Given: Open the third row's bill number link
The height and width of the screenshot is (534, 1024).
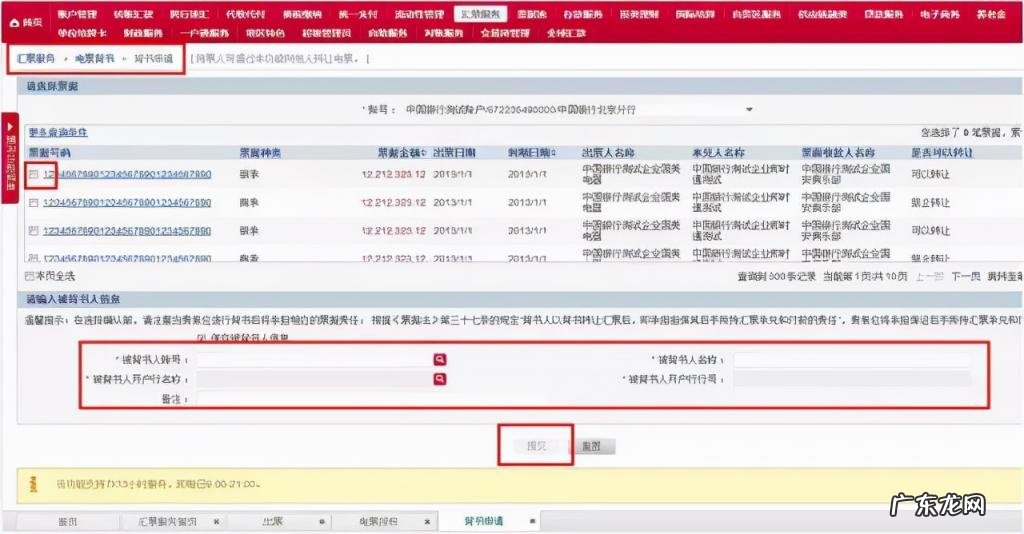Looking at the screenshot, I should (127, 230).
